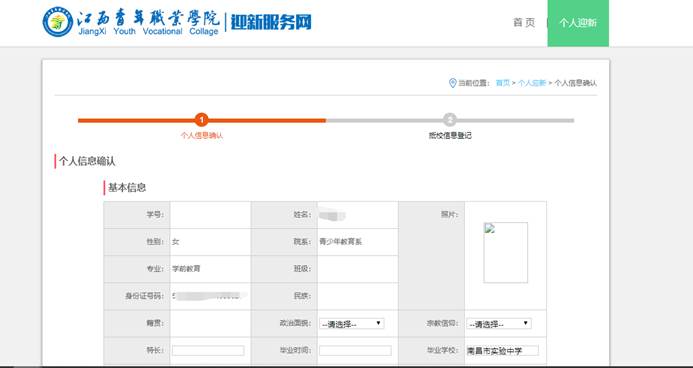The height and width of the screenshot is (368, 693).
Task: Click the 民族 label cell
Action: pos(284,296)
